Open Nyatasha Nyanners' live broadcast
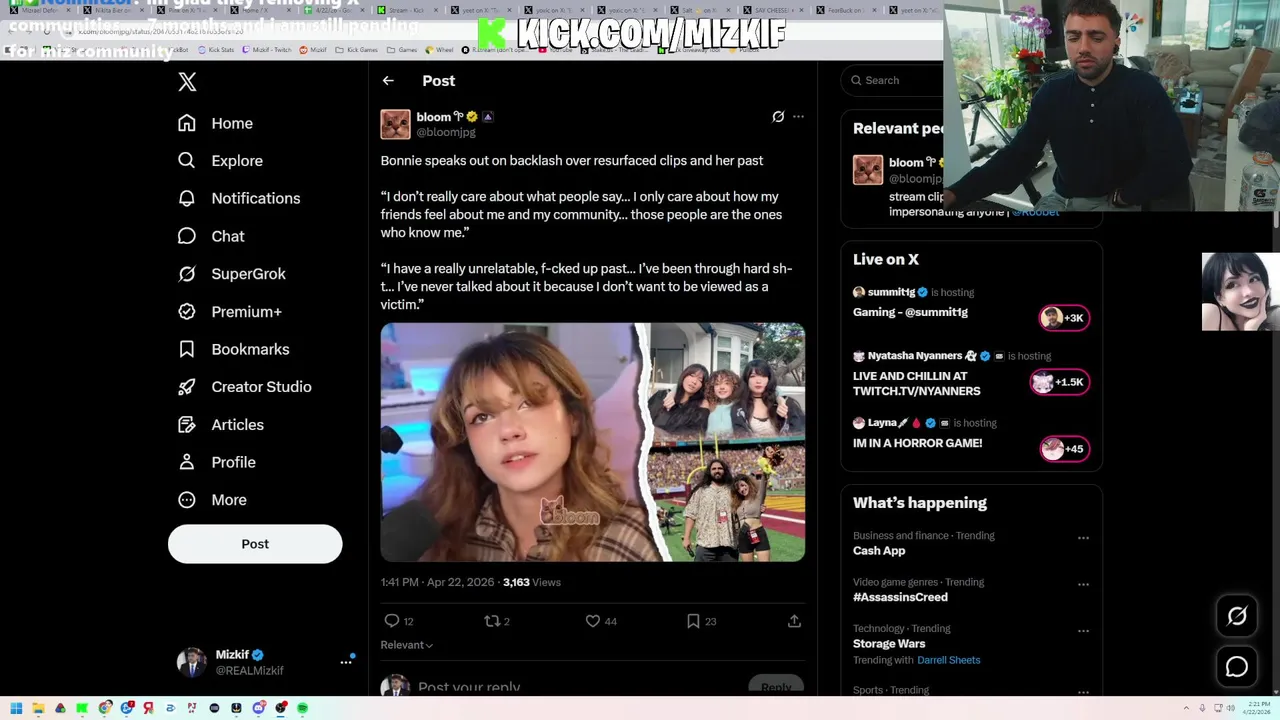 [916, 383]
